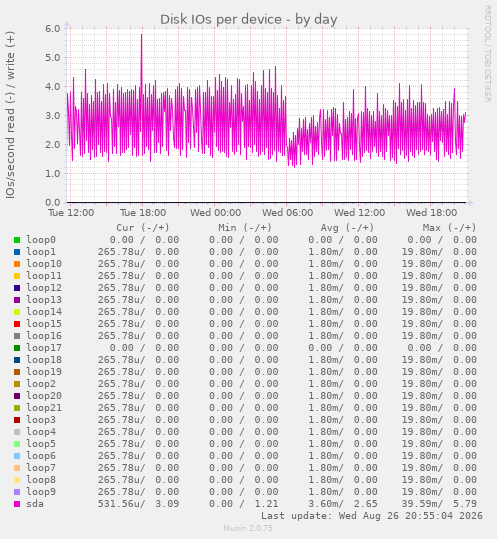Click the '3.0' y-axis label

53,116
